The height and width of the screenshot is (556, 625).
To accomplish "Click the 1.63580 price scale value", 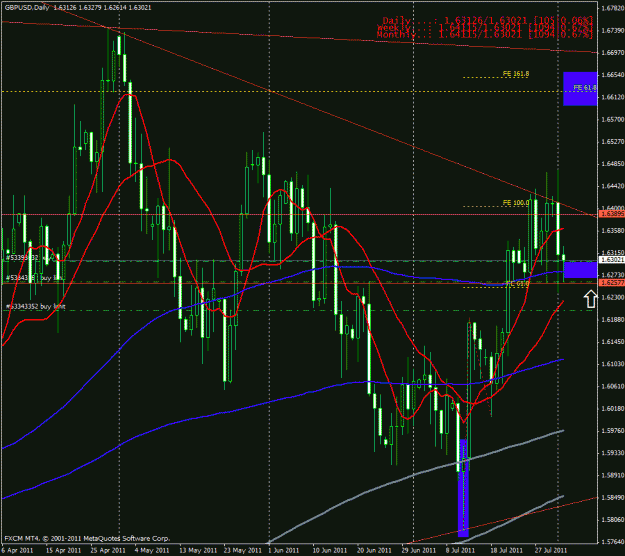I will (612, 230).
